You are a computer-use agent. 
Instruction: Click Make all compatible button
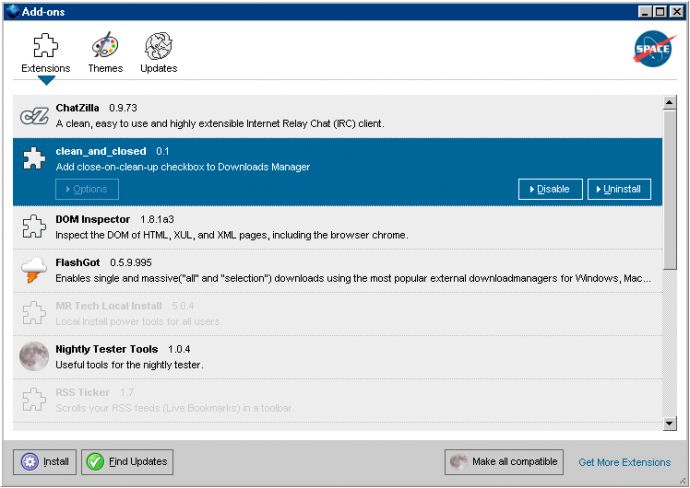(504, 462)
